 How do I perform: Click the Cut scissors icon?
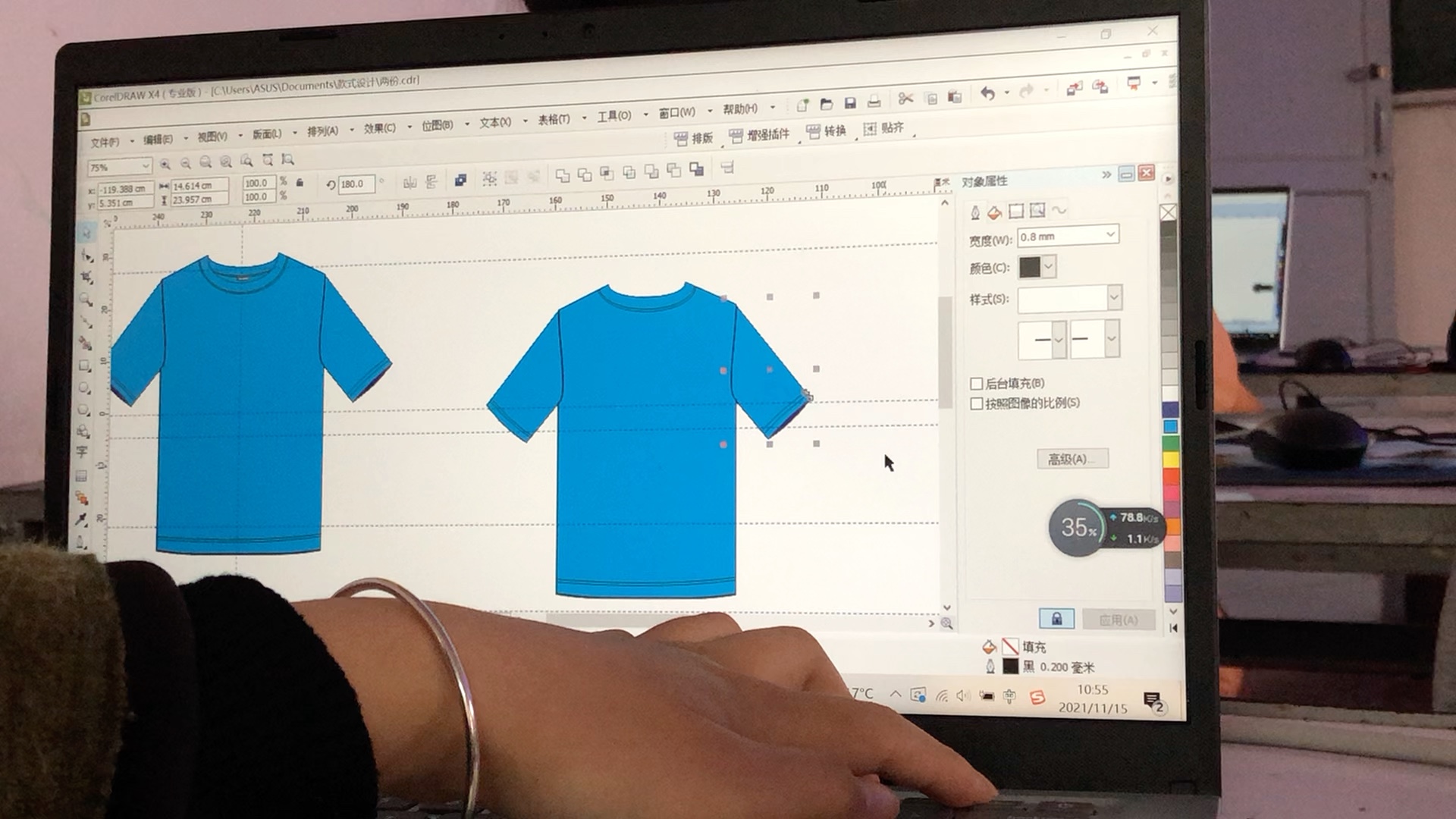(x=905, y=99)
